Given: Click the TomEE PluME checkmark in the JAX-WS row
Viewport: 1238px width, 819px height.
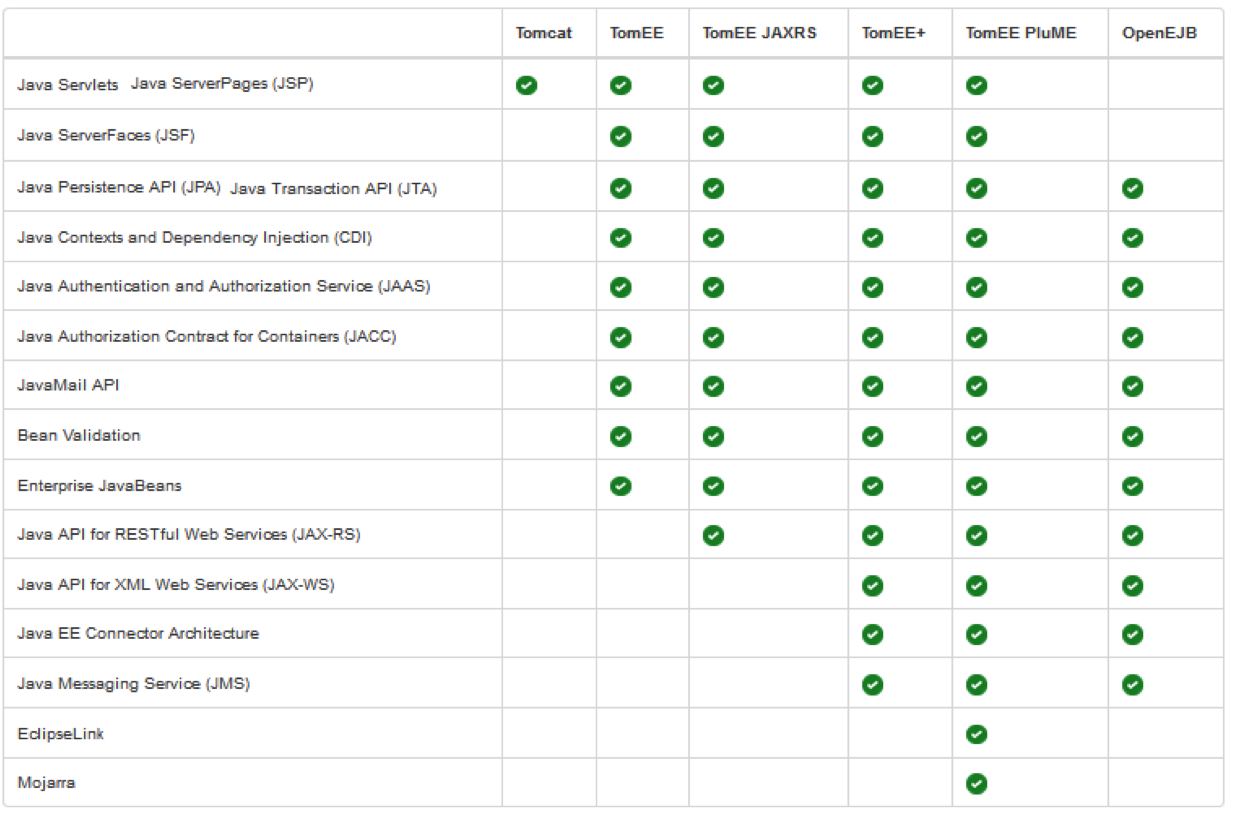Looking at the screenshot, I should [x=977, y=585].
